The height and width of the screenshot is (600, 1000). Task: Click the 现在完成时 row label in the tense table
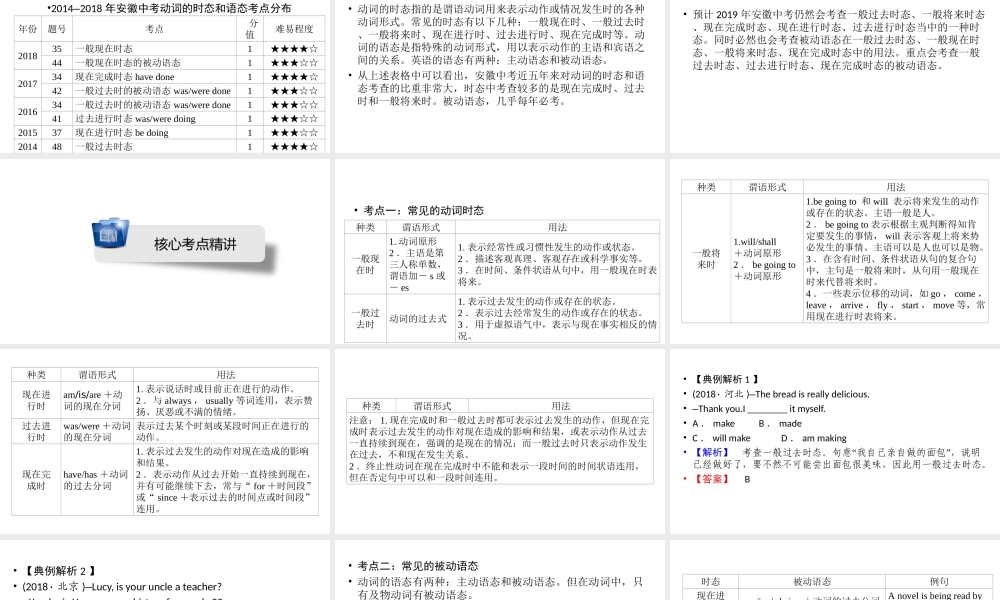[x=36, y=479]
